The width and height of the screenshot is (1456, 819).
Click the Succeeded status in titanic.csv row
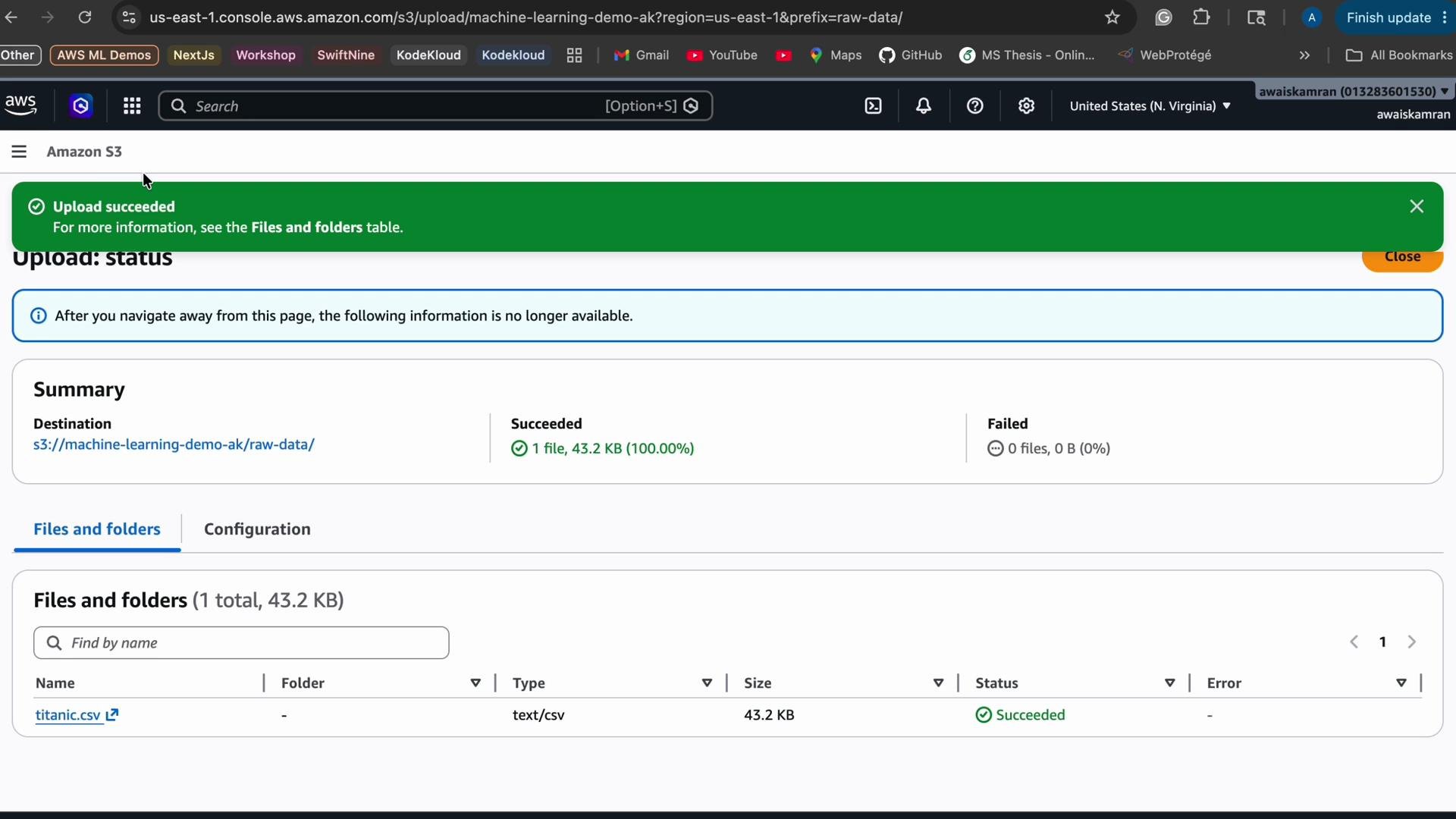pos(1021,715)
